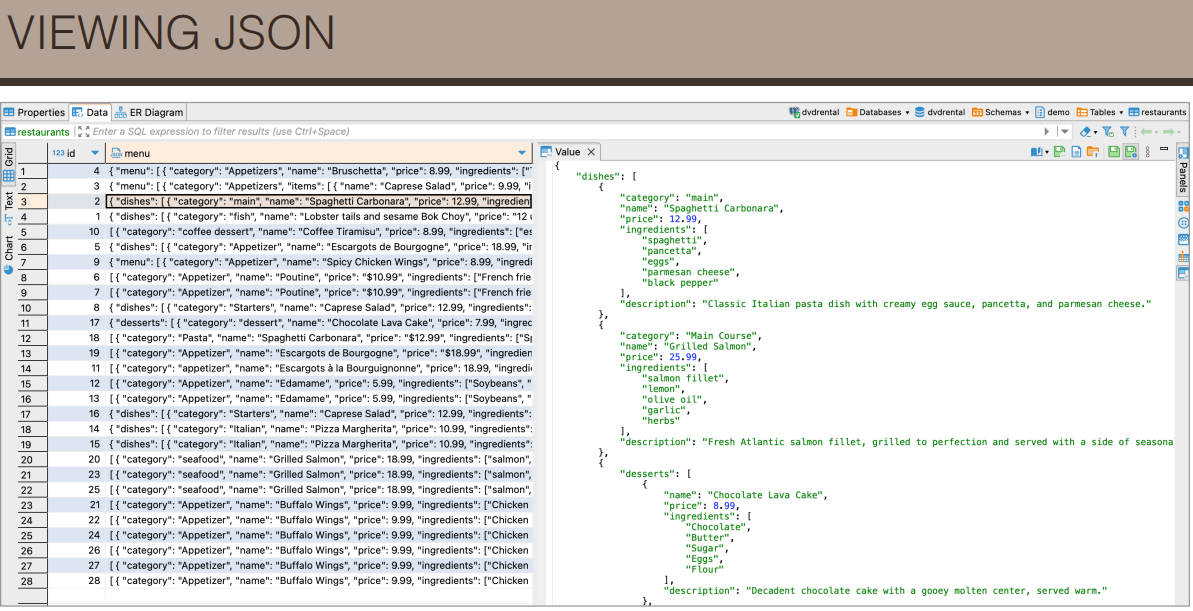Click the Panels toggle button
Screen dimensions: 1193x611
coord(1183,170)
